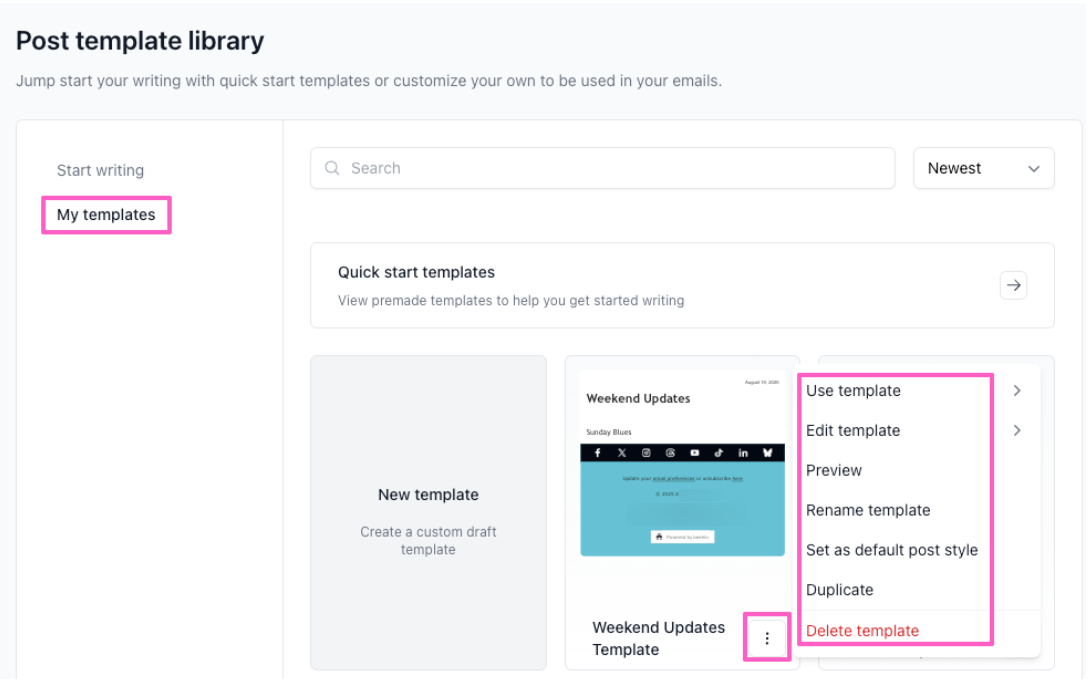Click the New template card
Screen dimensions: 1092x680
[428, 513]
